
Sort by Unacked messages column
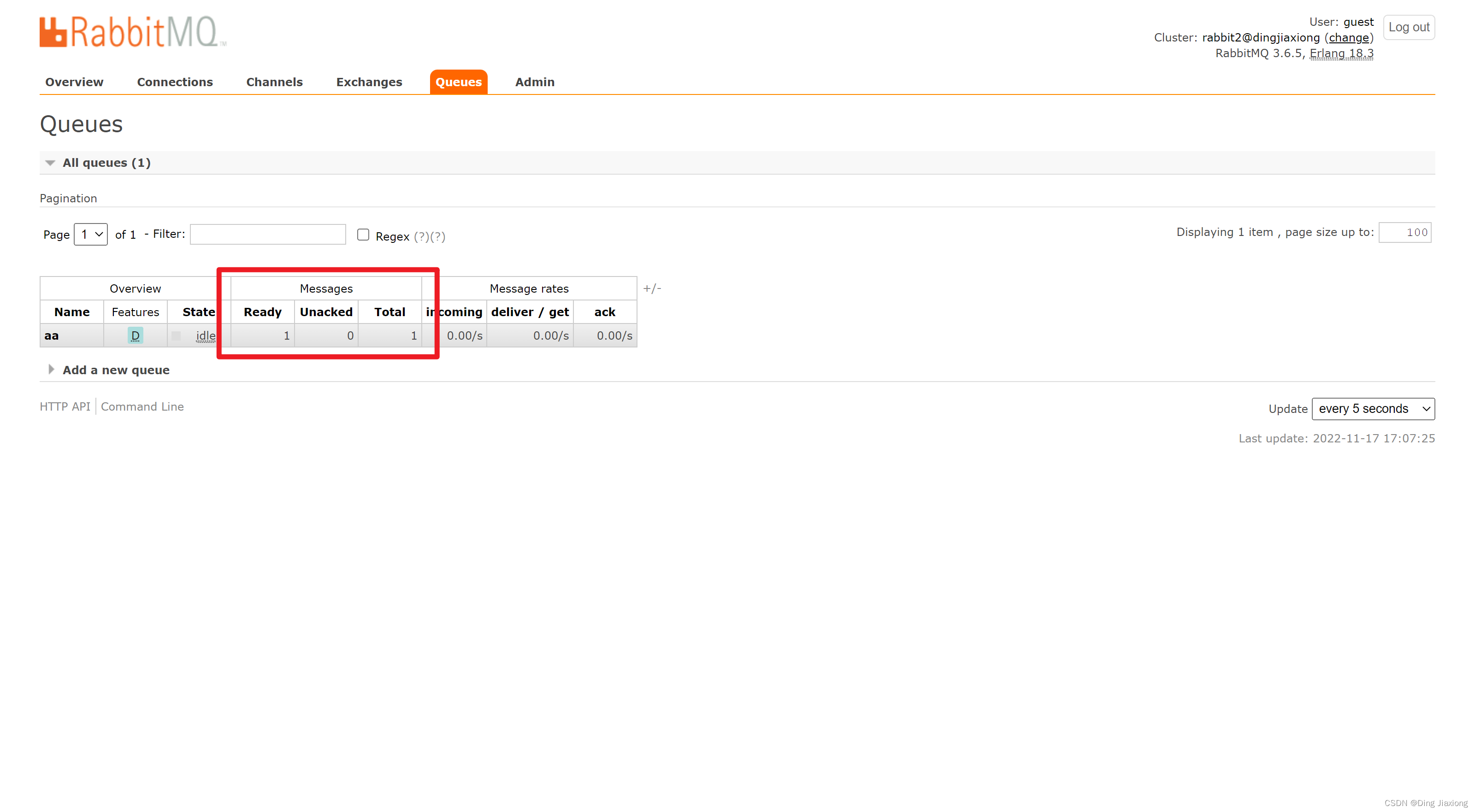326,312
